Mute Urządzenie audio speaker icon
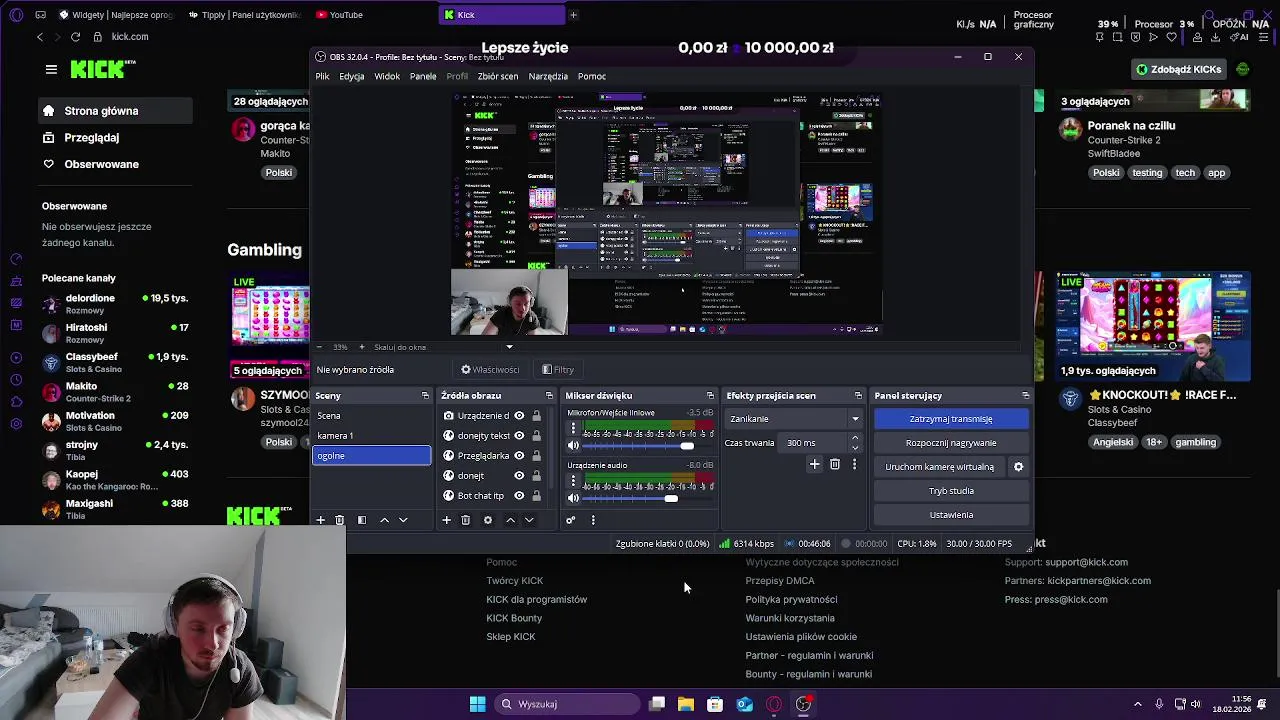 tap(573, 498)
